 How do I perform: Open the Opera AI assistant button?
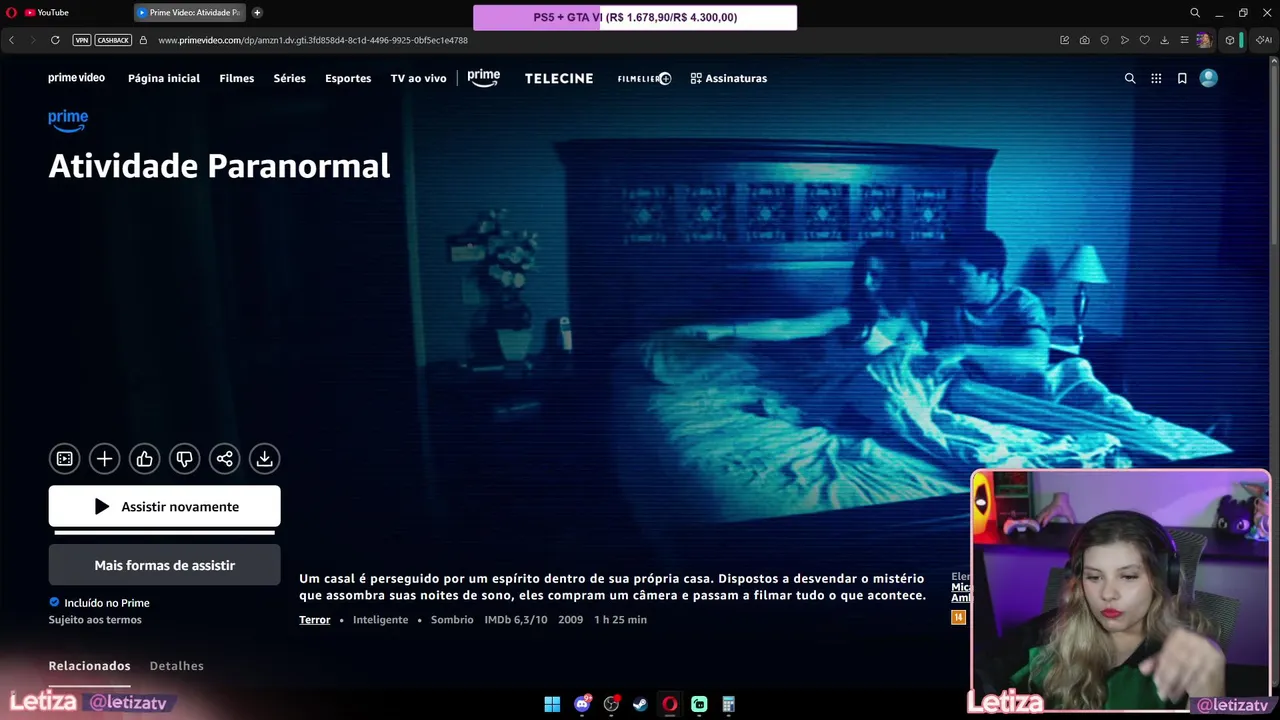[1263, 40]
